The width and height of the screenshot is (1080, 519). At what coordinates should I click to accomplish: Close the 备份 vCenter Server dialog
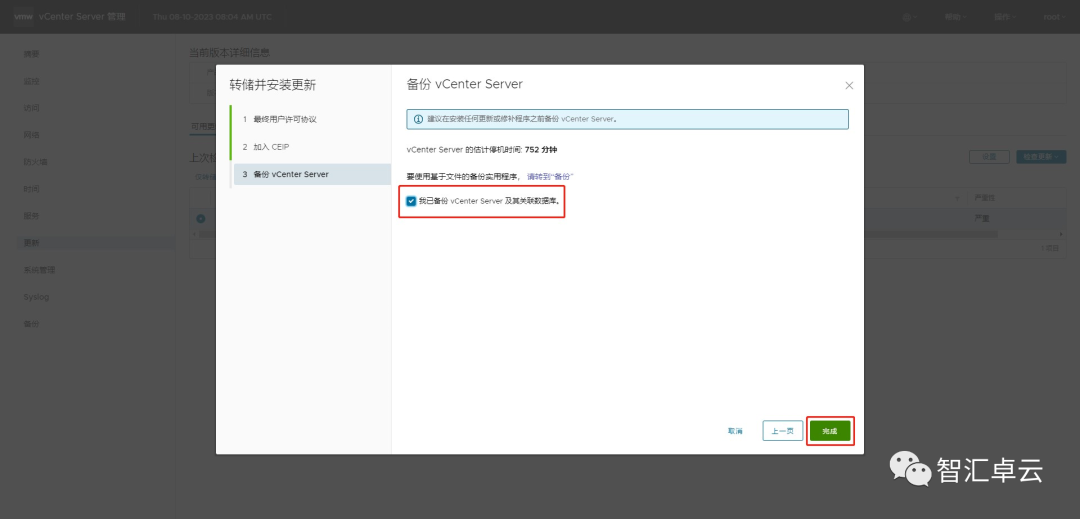point(849,85)
